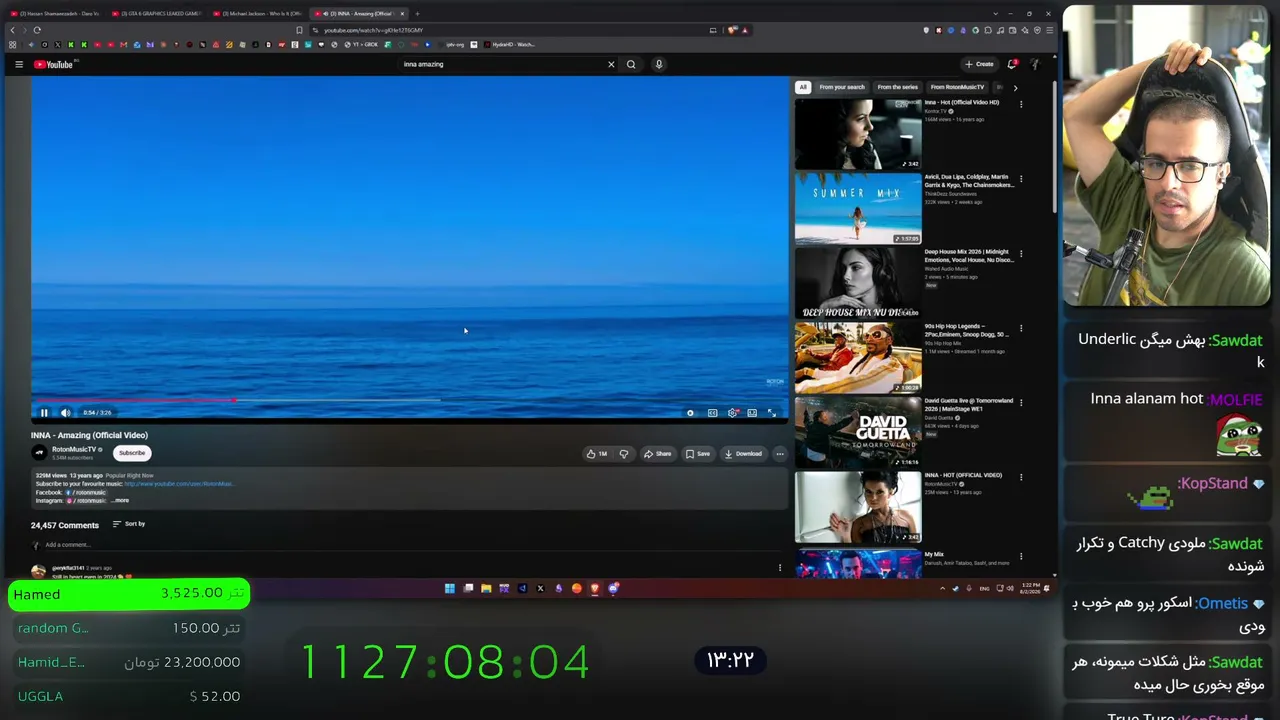This screenshot has height=720, width=1280.
Task: Switch to the 'Hassan Shamaeezadeh' browser tab
Action: coord(55,13)
